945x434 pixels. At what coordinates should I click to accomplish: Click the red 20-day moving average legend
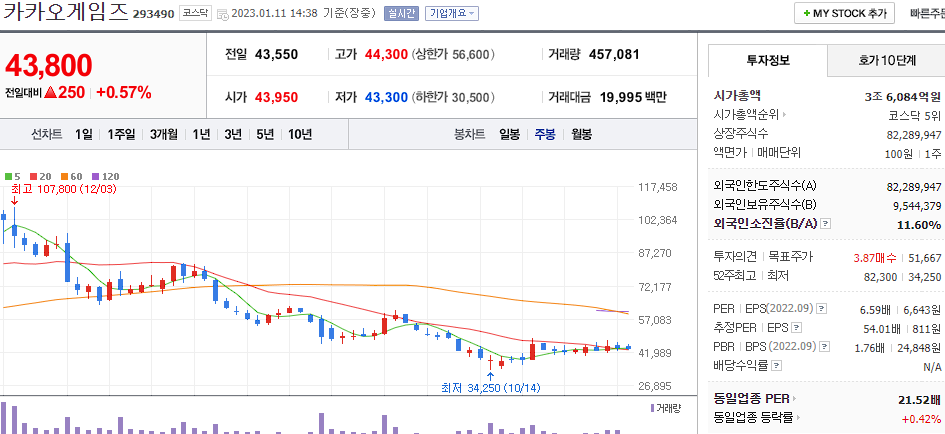click(x=40, y=177)
